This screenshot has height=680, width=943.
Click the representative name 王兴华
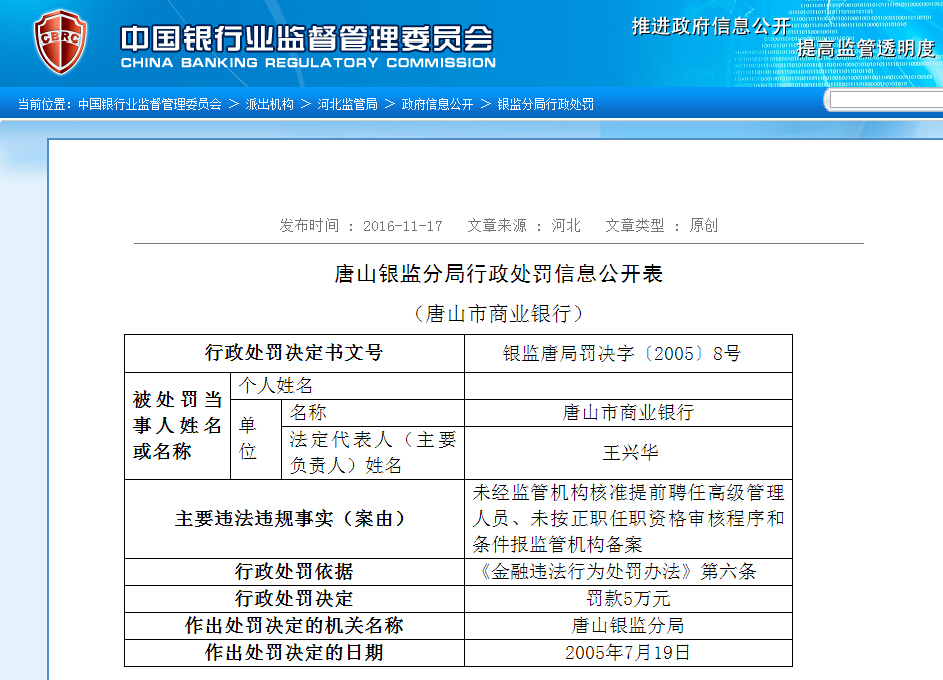(x=630, y=453)
